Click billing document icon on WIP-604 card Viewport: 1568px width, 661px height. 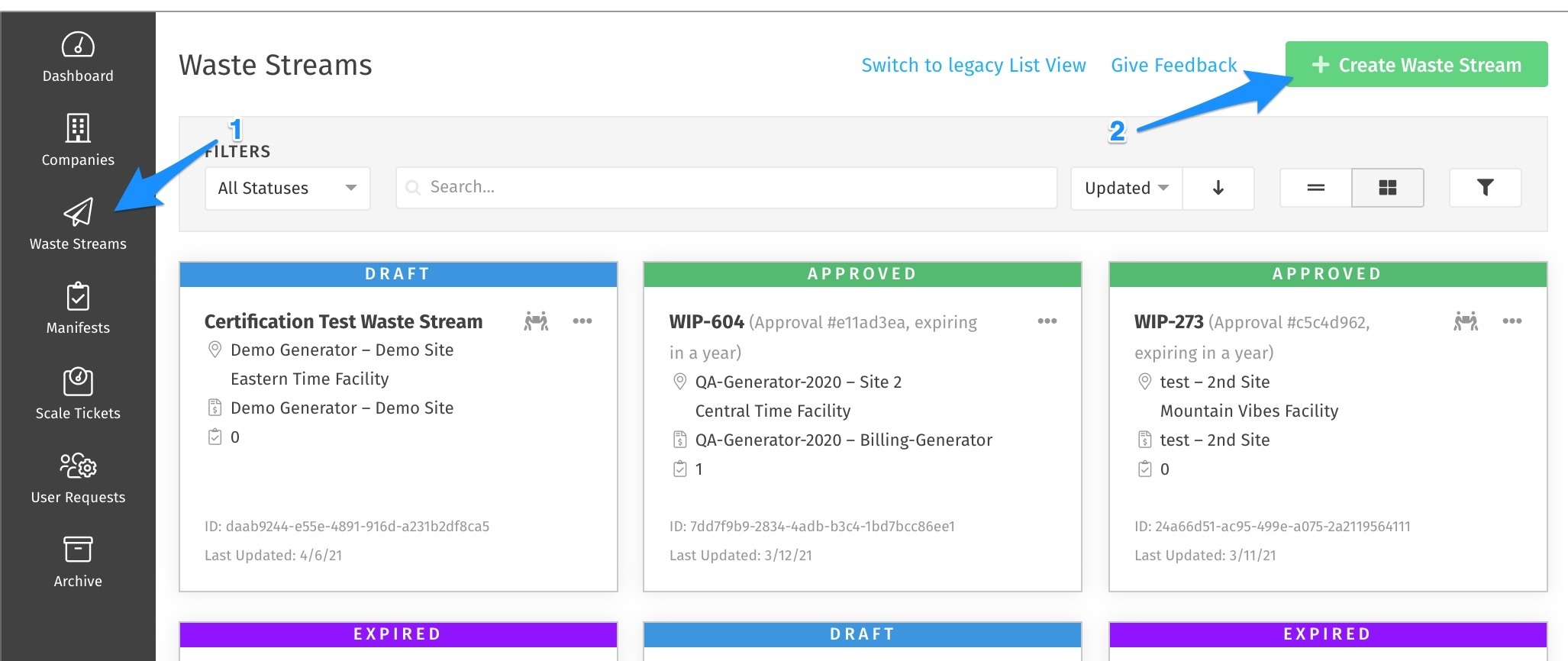pyautogui.click(x=679, y=440)
